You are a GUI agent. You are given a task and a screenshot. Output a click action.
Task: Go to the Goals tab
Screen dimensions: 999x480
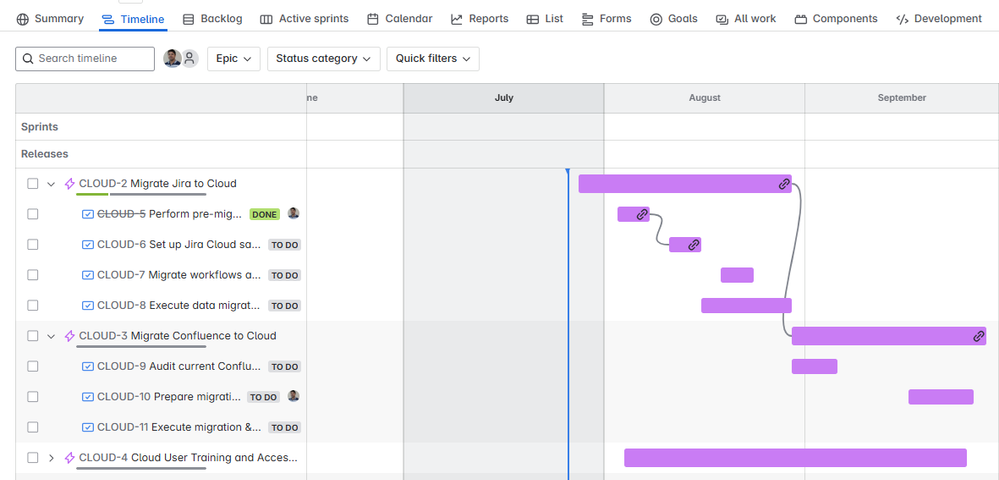point(674,18)
